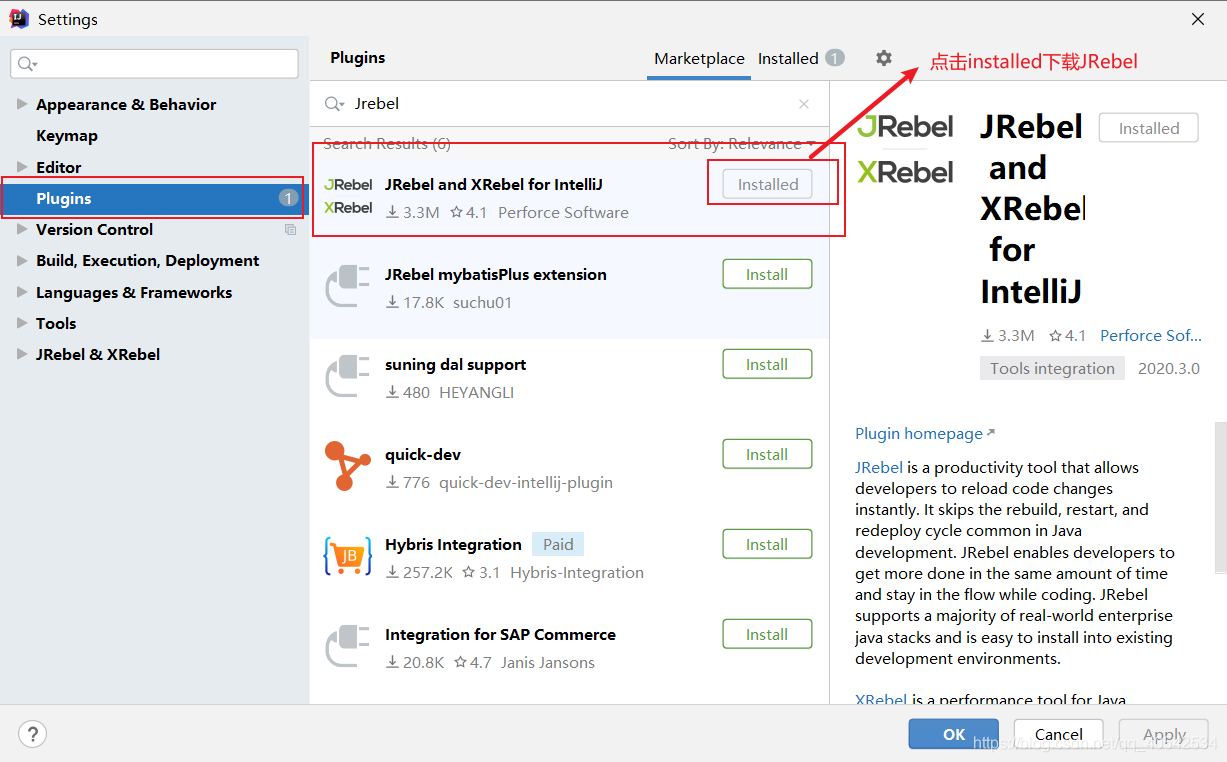Expand Build, Execution, Deployment node
Viewport: 1227px width, 762px height.
[x=22, y=260]
